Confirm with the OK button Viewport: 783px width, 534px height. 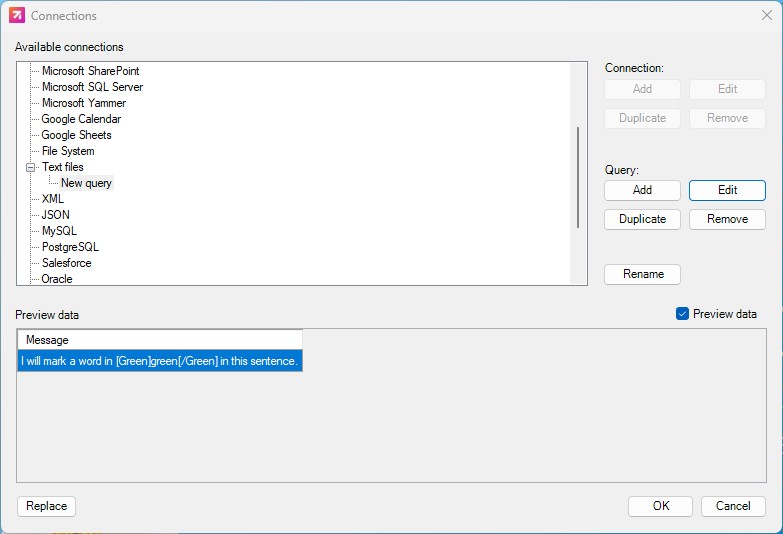(x=660, y=506)
